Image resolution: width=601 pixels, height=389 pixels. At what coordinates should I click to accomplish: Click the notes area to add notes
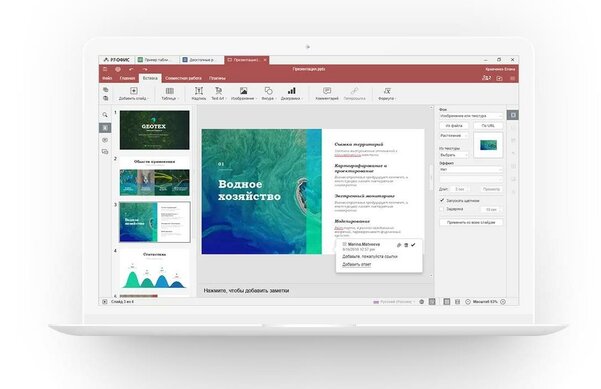pos(316,291)
